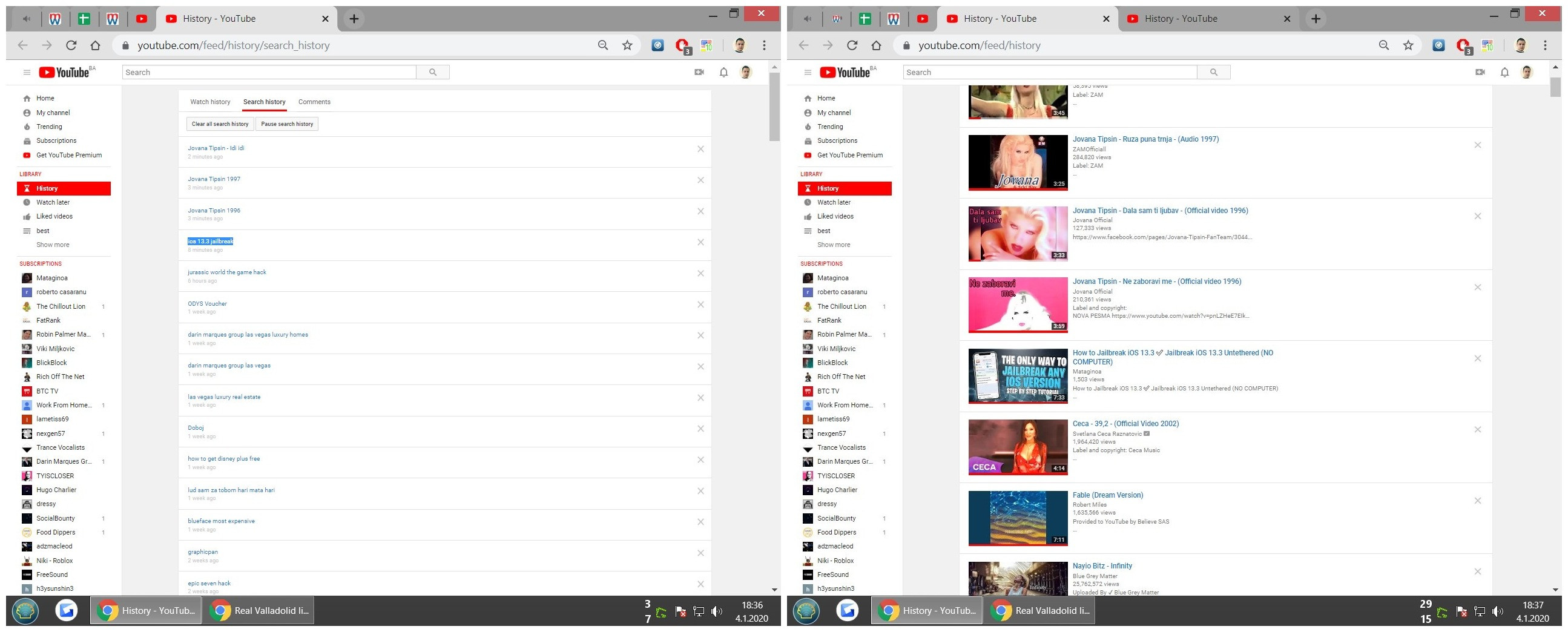This screenshot has width=1568, height=632.
Task: Delete 'ODYS Voucher' from search history
Action: pyautogui.click(x=700, y=304)
